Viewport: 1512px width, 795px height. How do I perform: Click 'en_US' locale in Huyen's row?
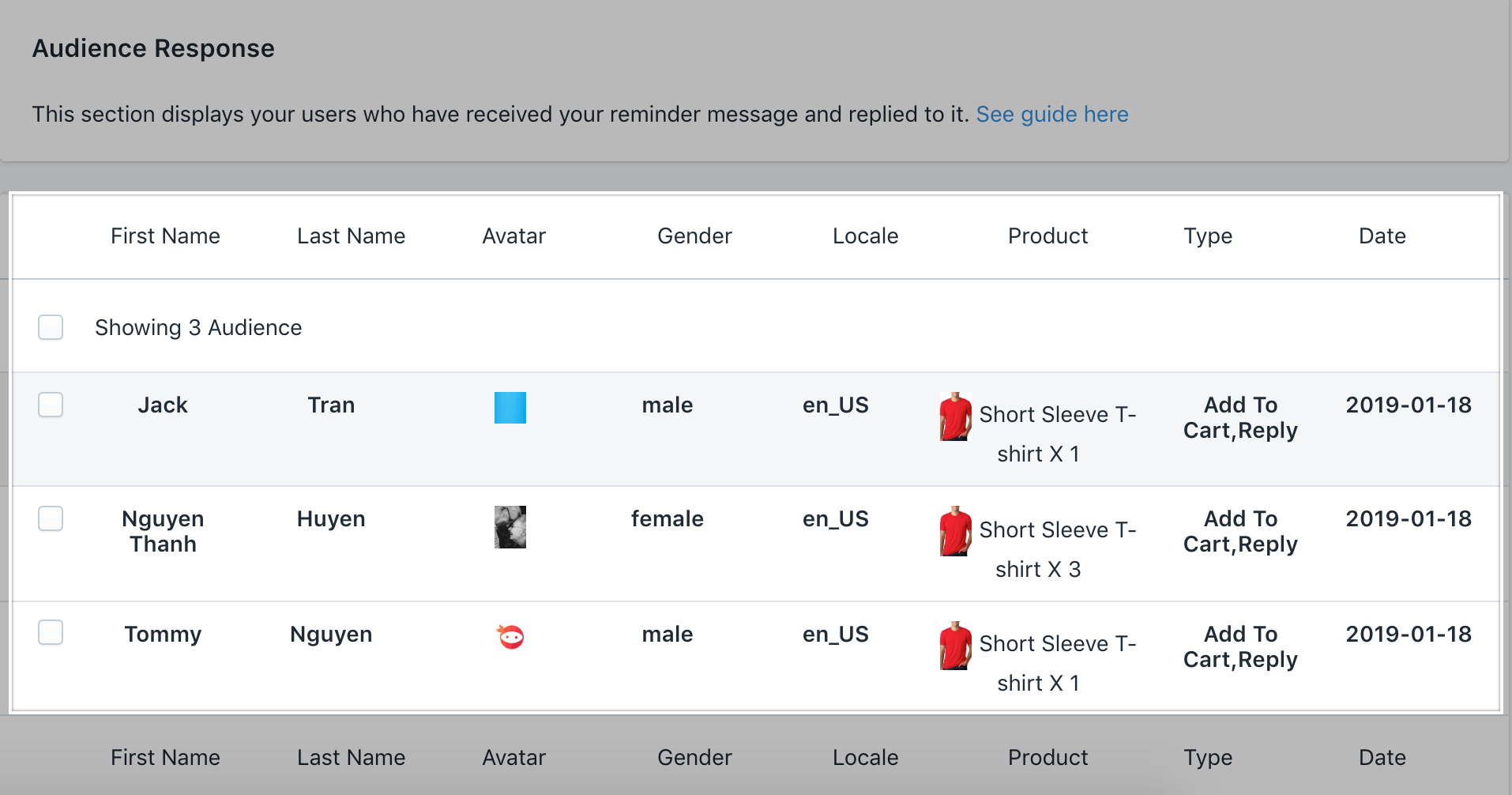[x=836, y=519]
